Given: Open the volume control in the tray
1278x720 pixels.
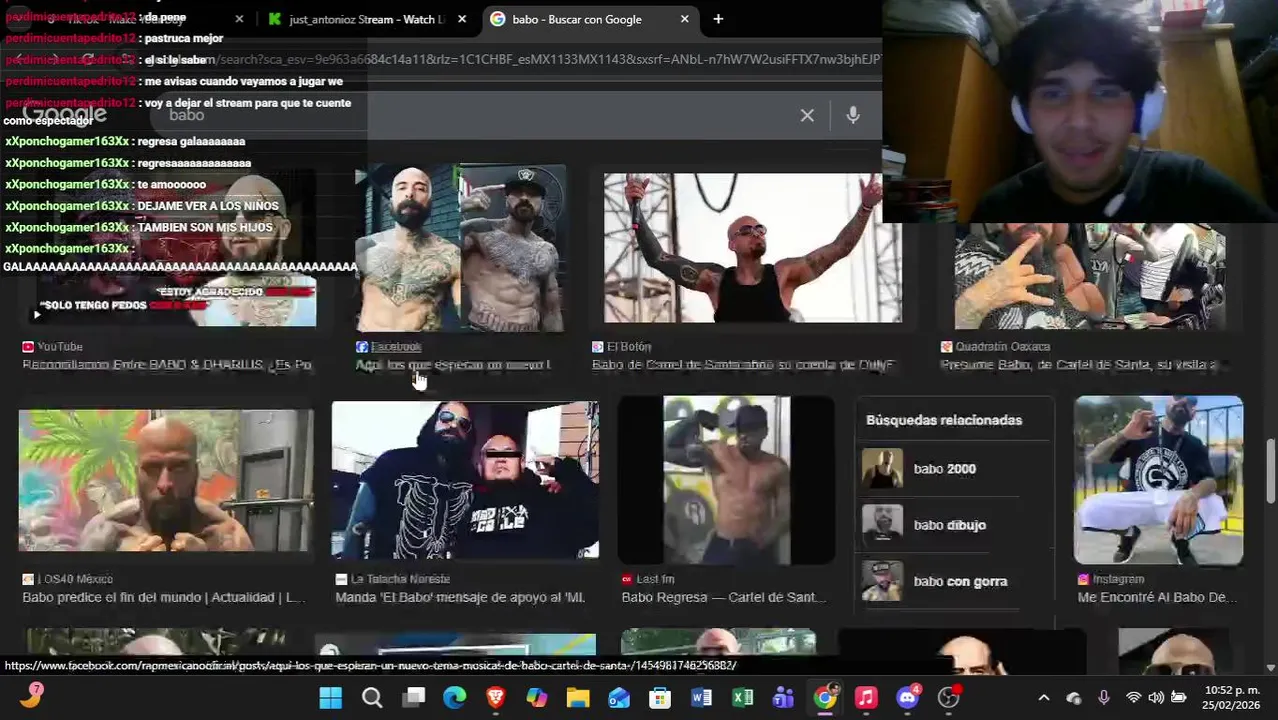Looking at the screenshot, I should coord(1156,697).
